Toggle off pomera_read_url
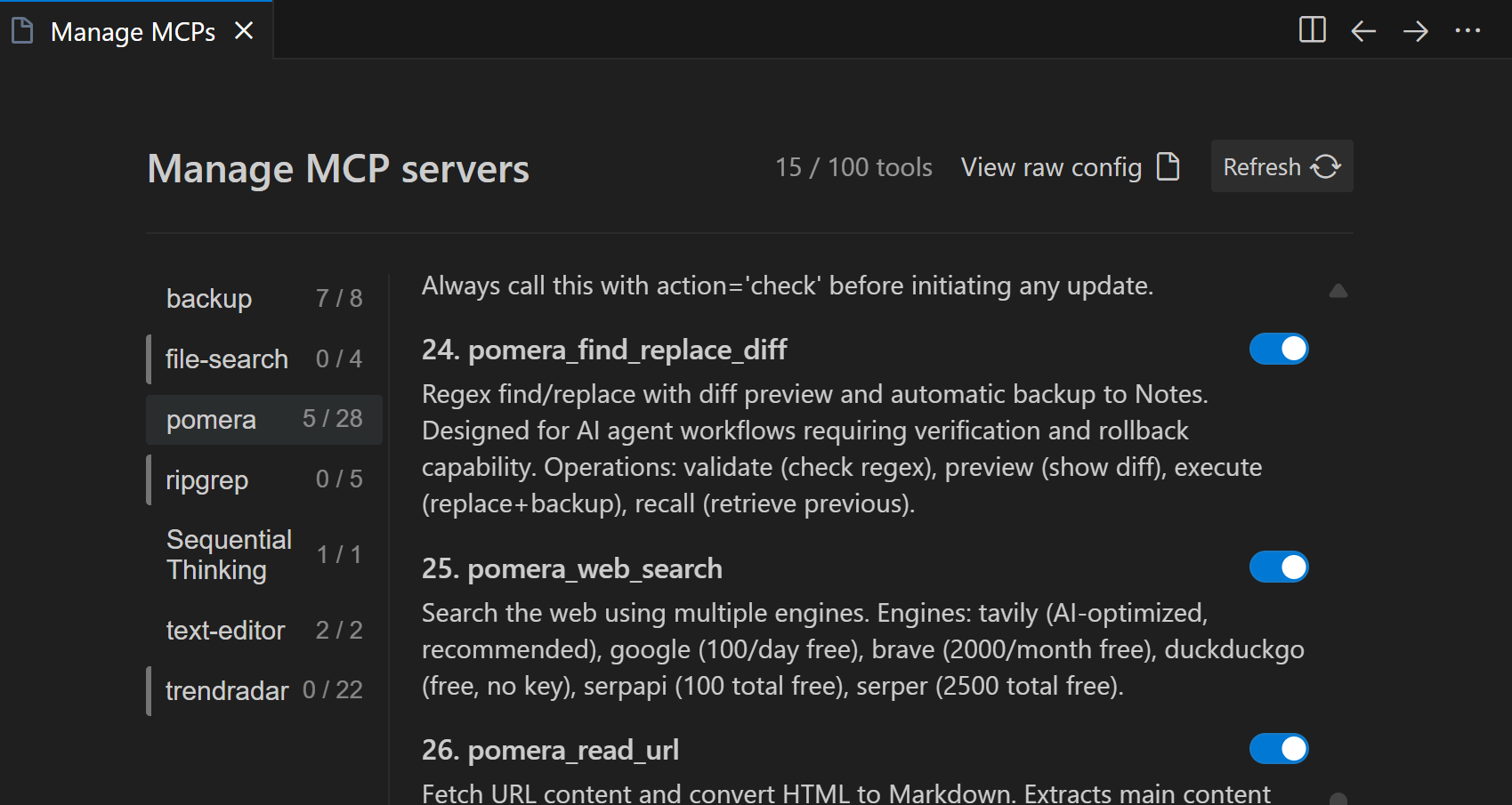1512x805 pixels. tap(1279, 748)
